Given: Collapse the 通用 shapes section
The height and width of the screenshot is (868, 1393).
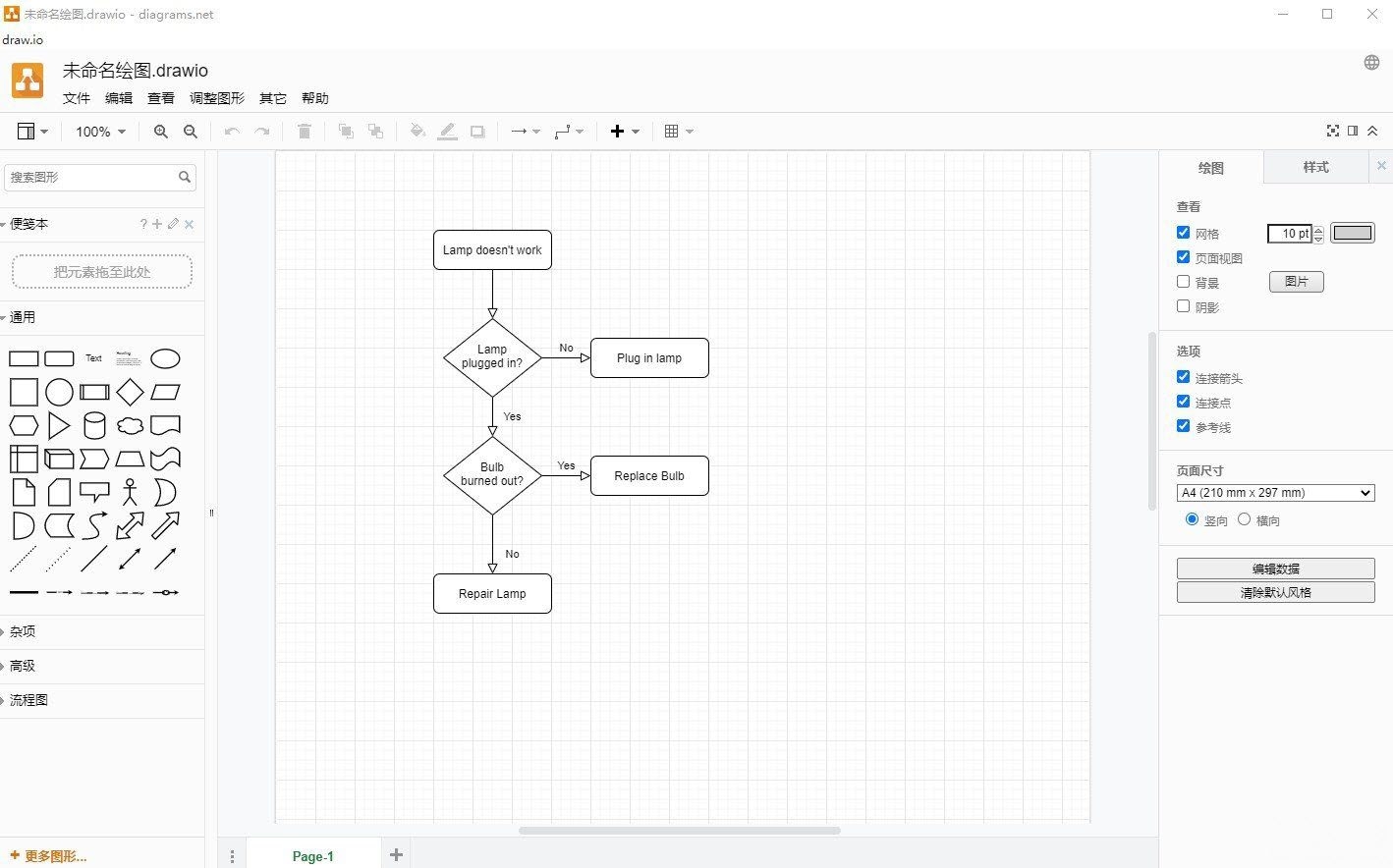Looking at the screenshot, I should [x=102, y=318].
